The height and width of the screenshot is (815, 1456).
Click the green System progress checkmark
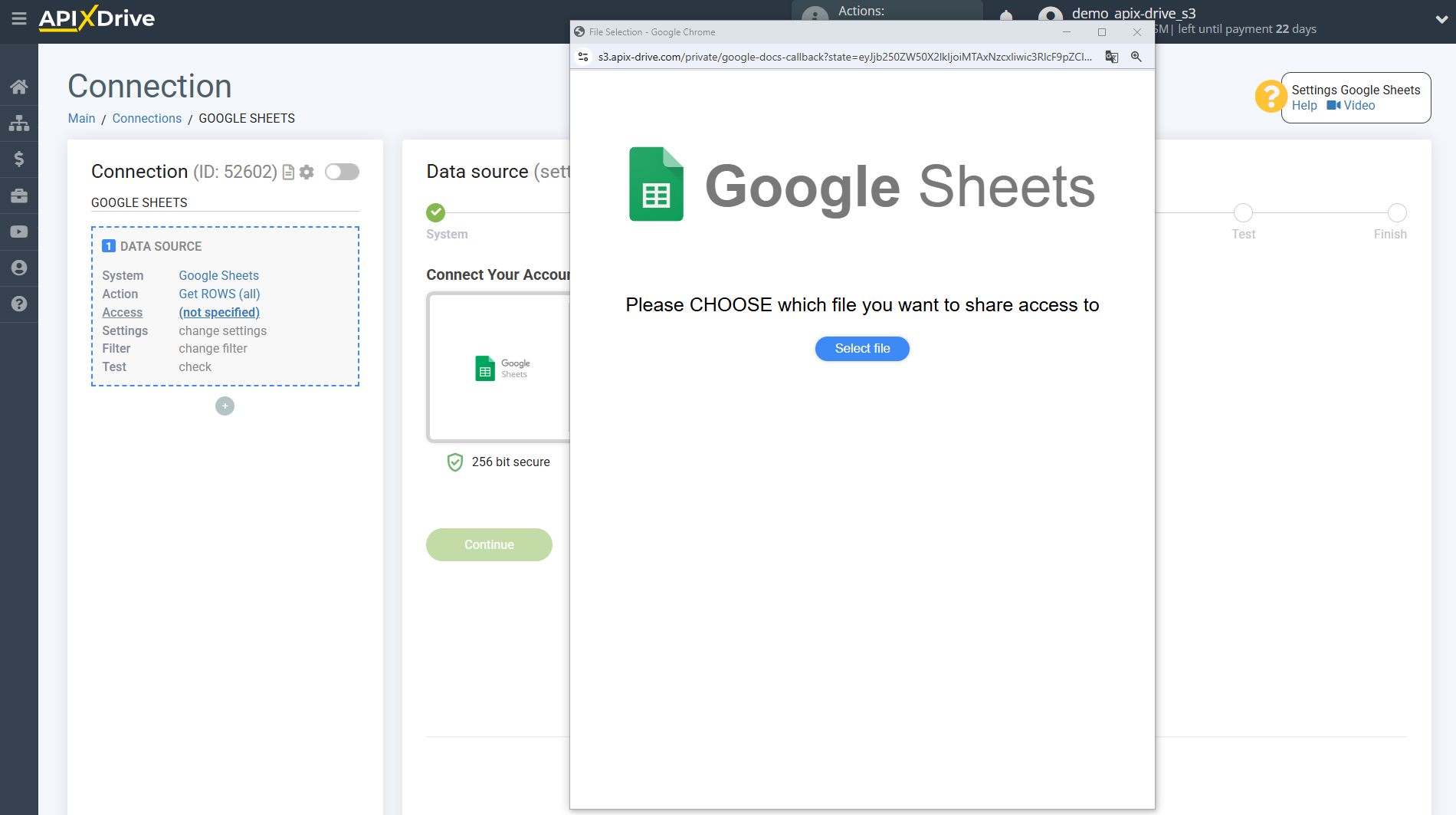pyautogui.click(x=435, y=212)
